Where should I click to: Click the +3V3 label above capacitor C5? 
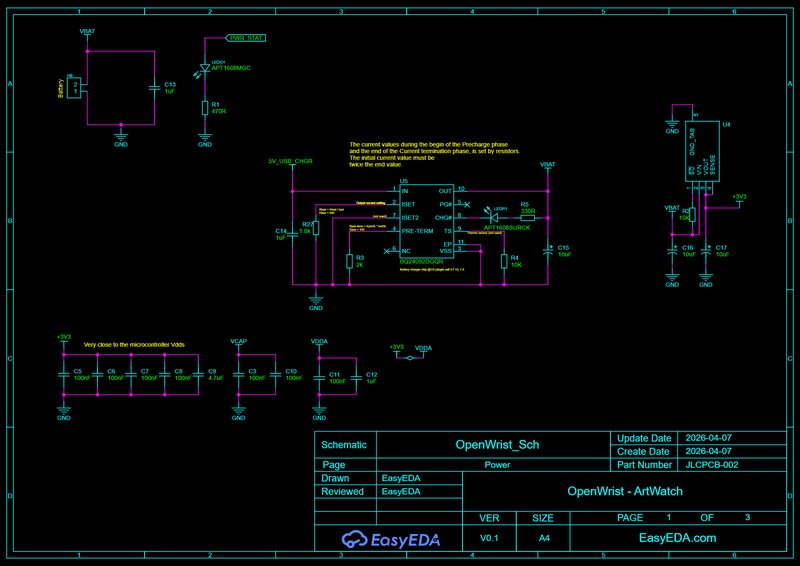[64, 337]
